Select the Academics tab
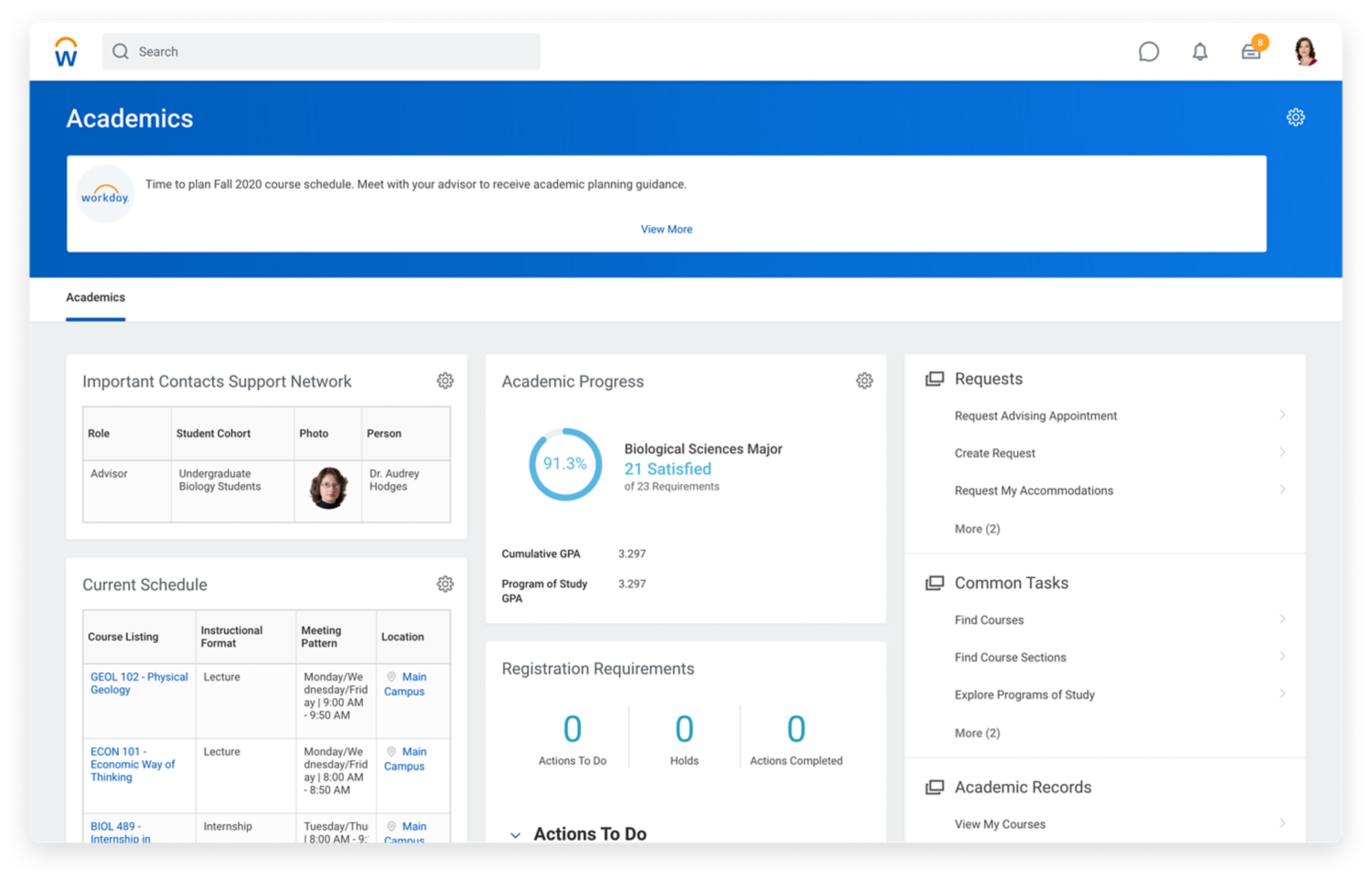1372x880 pixels. [x=95, y=298]
